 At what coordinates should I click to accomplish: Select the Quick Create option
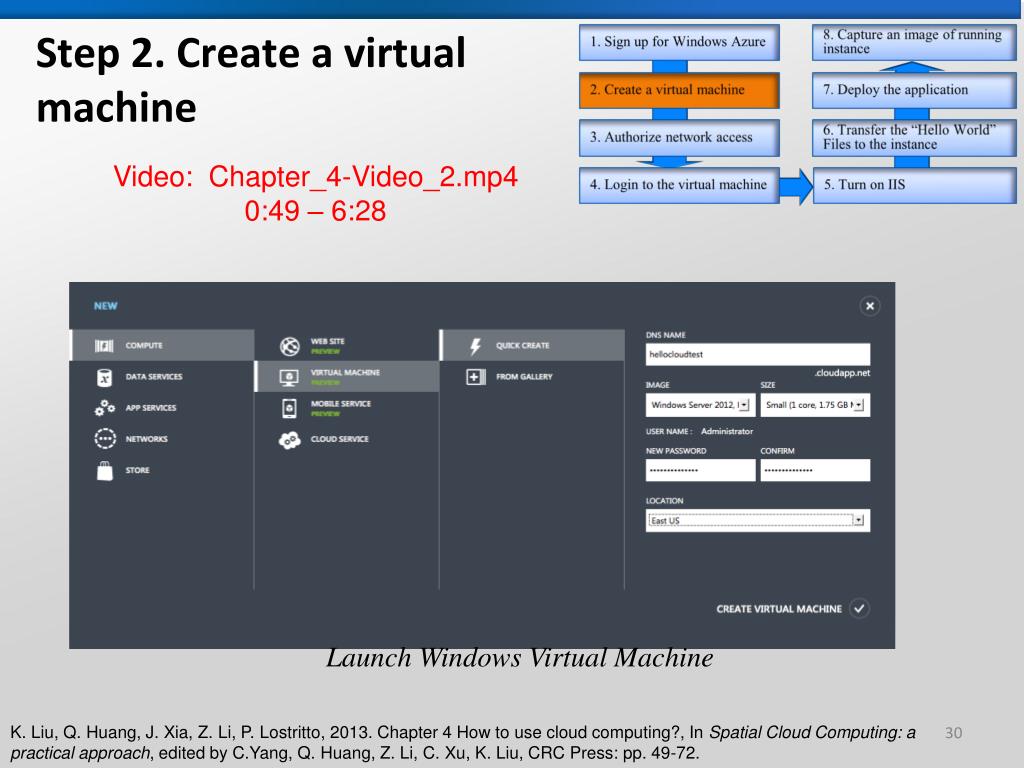pyautogui.click(x=532, y=345)
